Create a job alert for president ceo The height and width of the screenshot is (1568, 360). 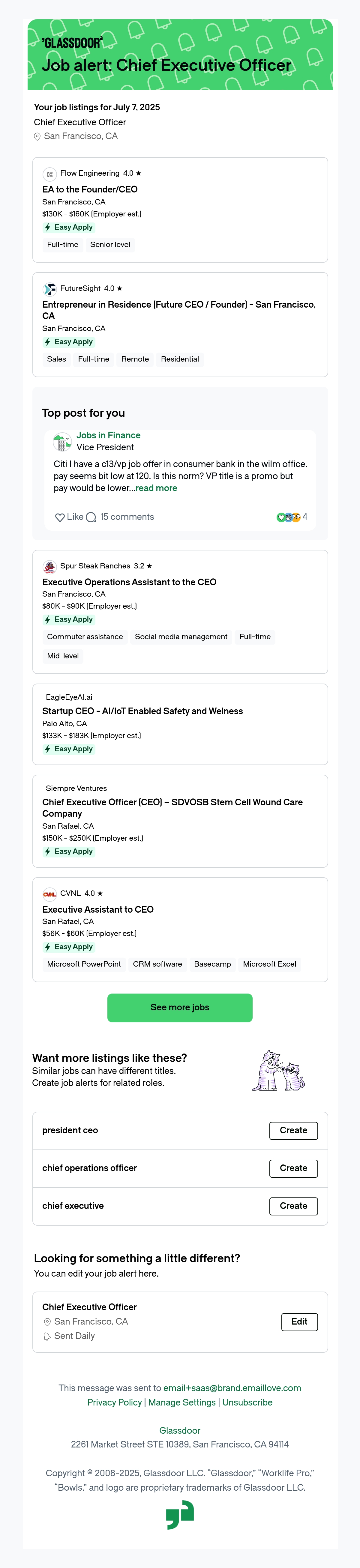coord(294,1130)
